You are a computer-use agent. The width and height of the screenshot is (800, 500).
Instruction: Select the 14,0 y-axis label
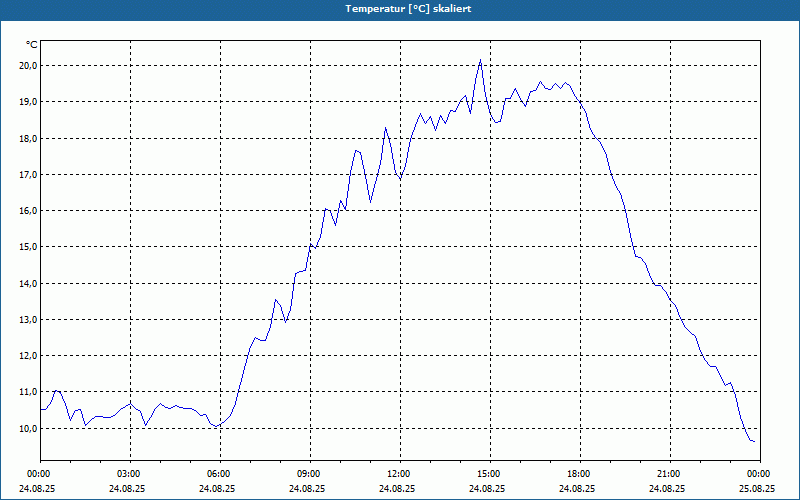(x=28, y=283)
